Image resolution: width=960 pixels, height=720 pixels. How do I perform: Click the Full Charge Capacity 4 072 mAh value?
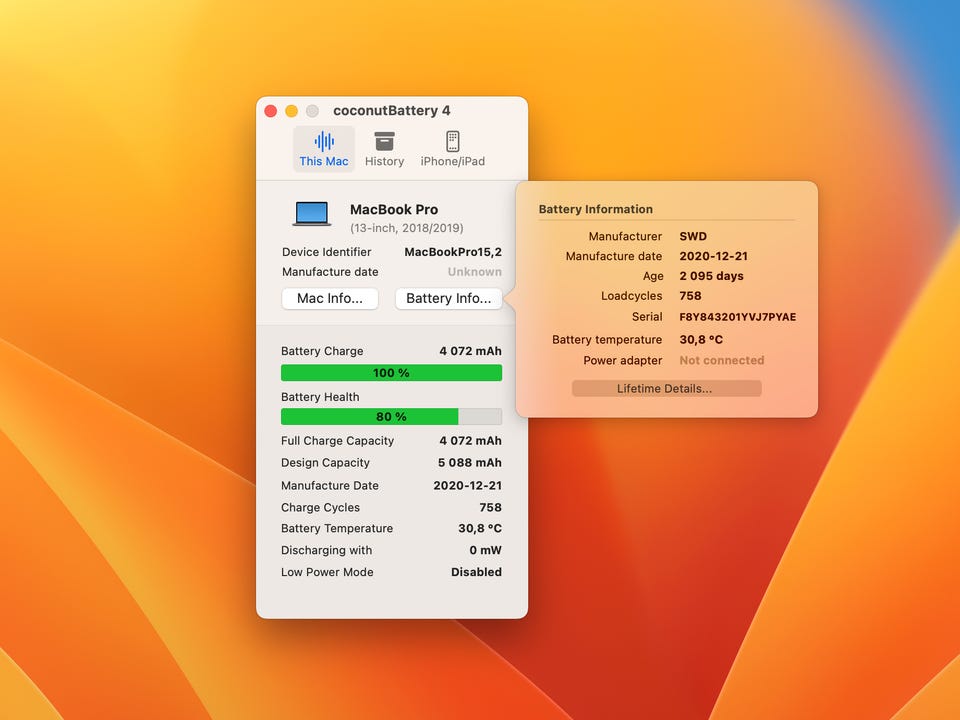[x=470, y=441]
